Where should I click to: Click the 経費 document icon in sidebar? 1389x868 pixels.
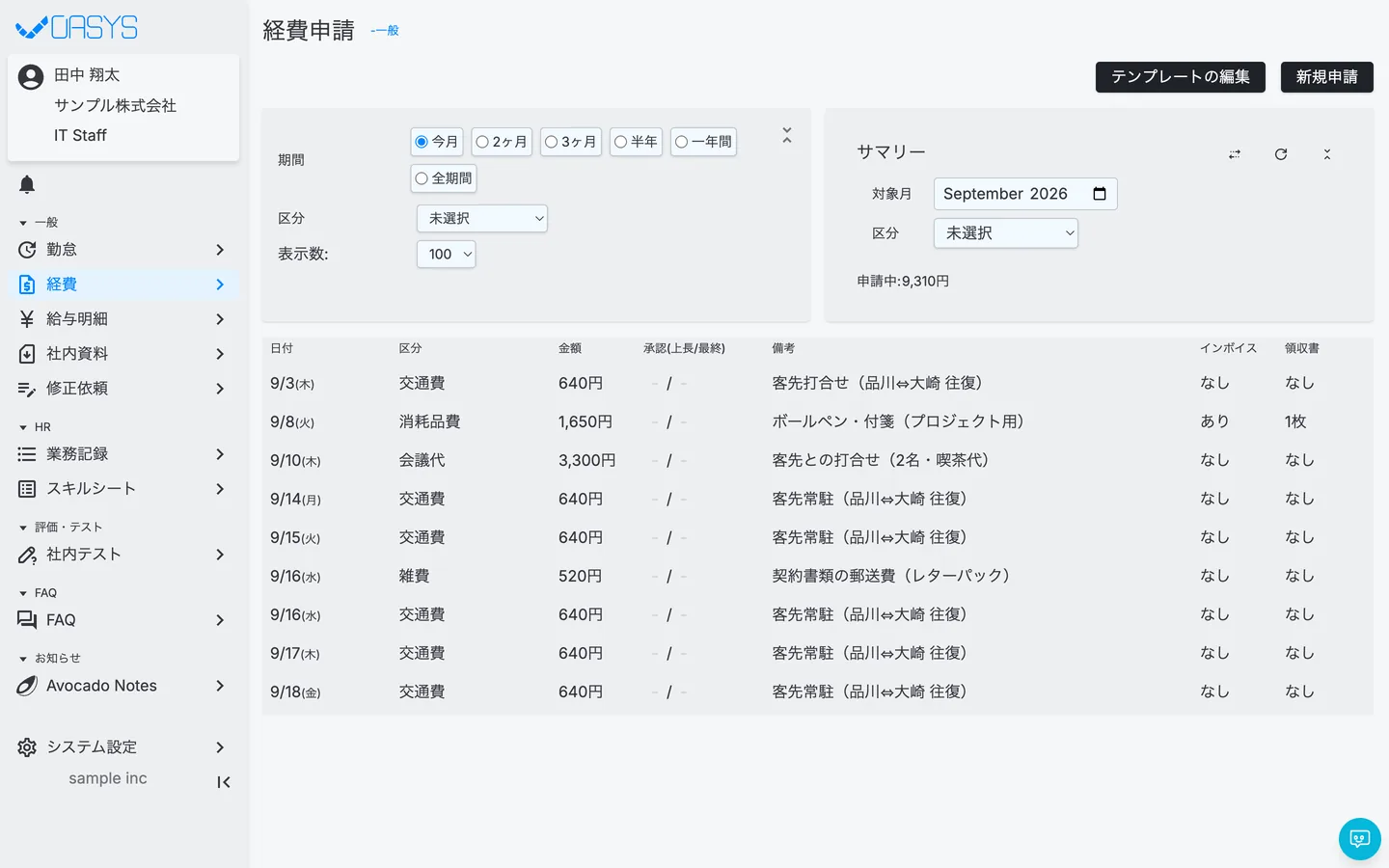pos(27,285)
